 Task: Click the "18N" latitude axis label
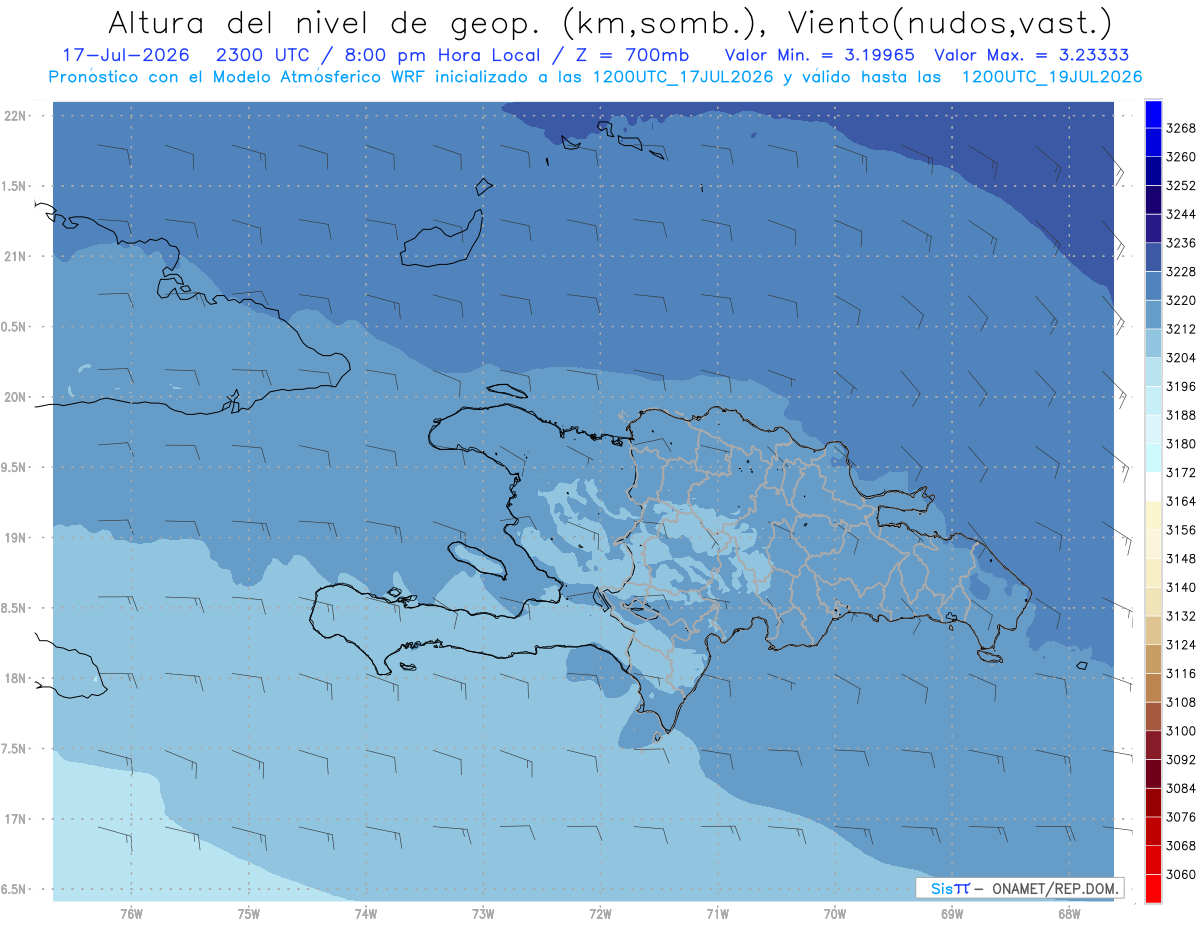point(15,678)
